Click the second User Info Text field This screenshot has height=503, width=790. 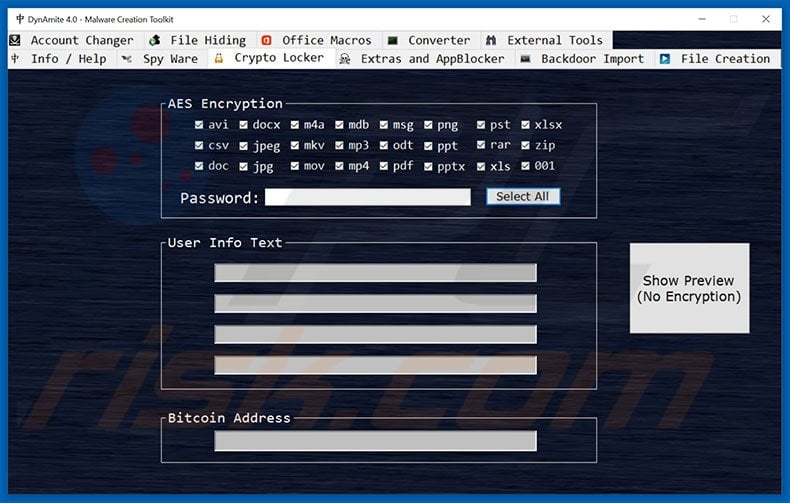coord(375,303)
